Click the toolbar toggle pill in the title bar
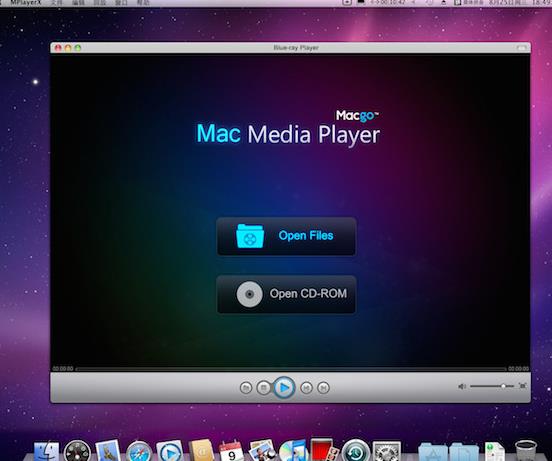This screenshot has width=552, height=461. tap(523, 48)
